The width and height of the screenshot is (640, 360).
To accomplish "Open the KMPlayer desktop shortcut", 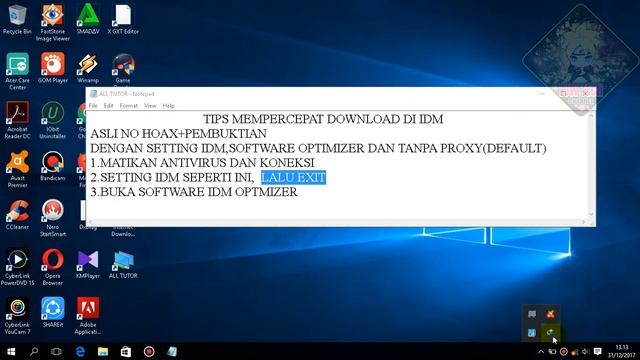I will [x=88, y=264].
